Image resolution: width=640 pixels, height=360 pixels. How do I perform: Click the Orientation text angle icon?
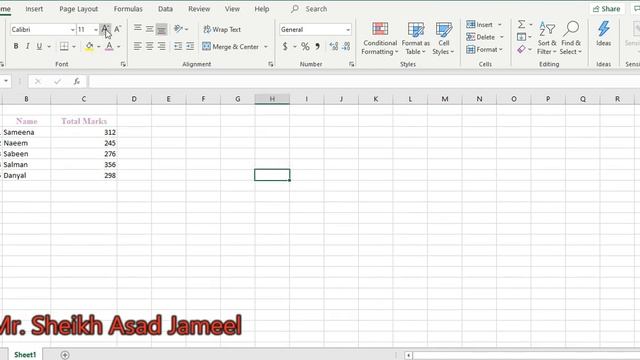point(178,29)
